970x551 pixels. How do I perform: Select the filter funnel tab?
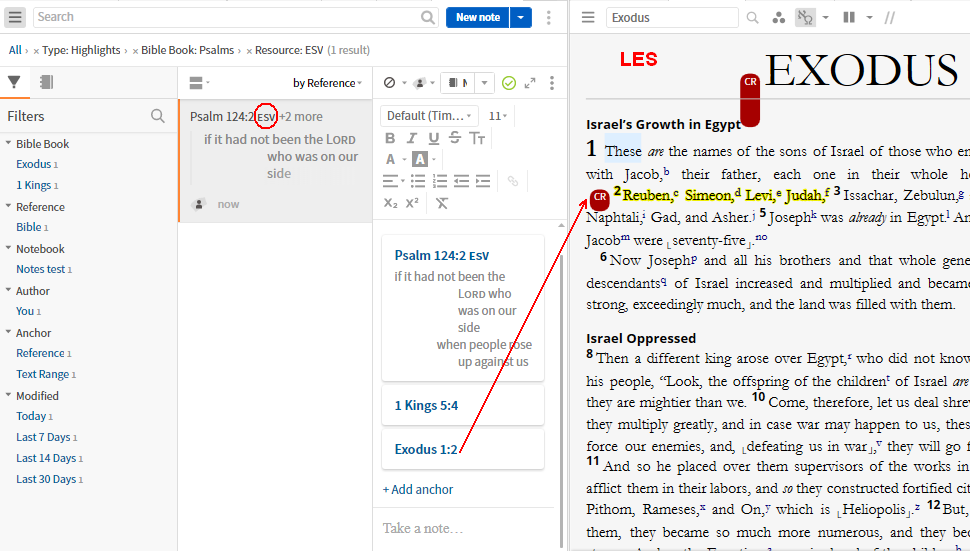tap(14, 82)
